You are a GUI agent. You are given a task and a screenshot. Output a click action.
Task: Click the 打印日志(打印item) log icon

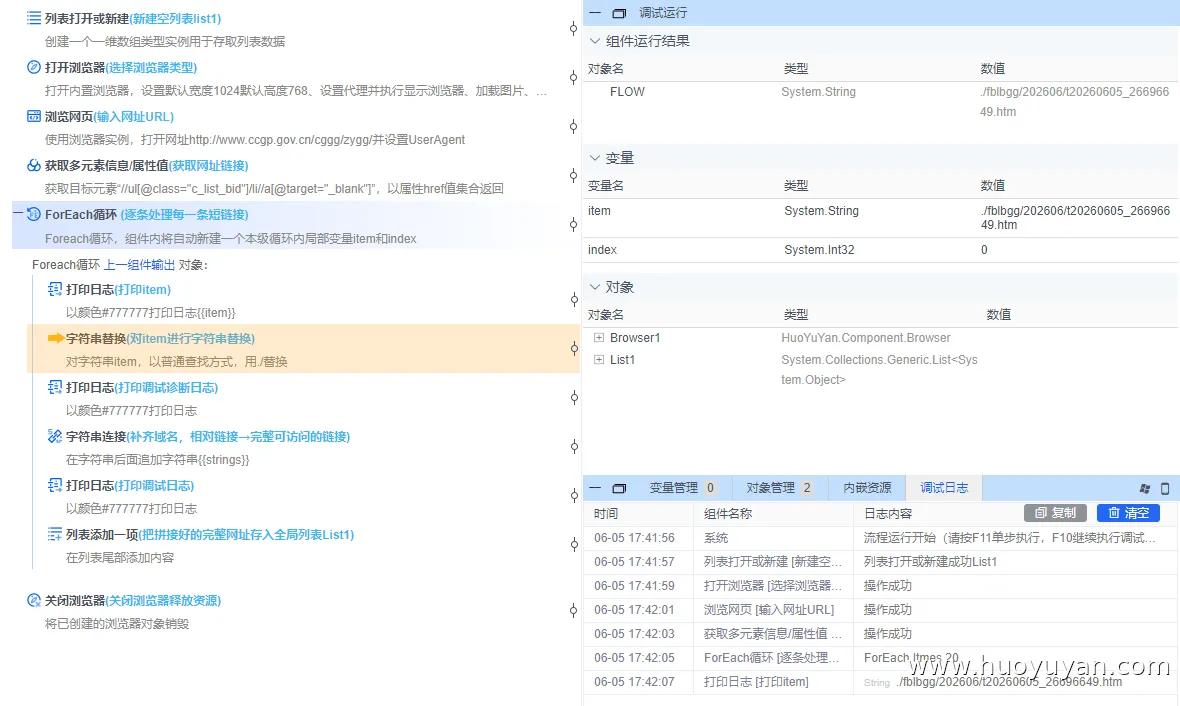[x=55, y=289]
